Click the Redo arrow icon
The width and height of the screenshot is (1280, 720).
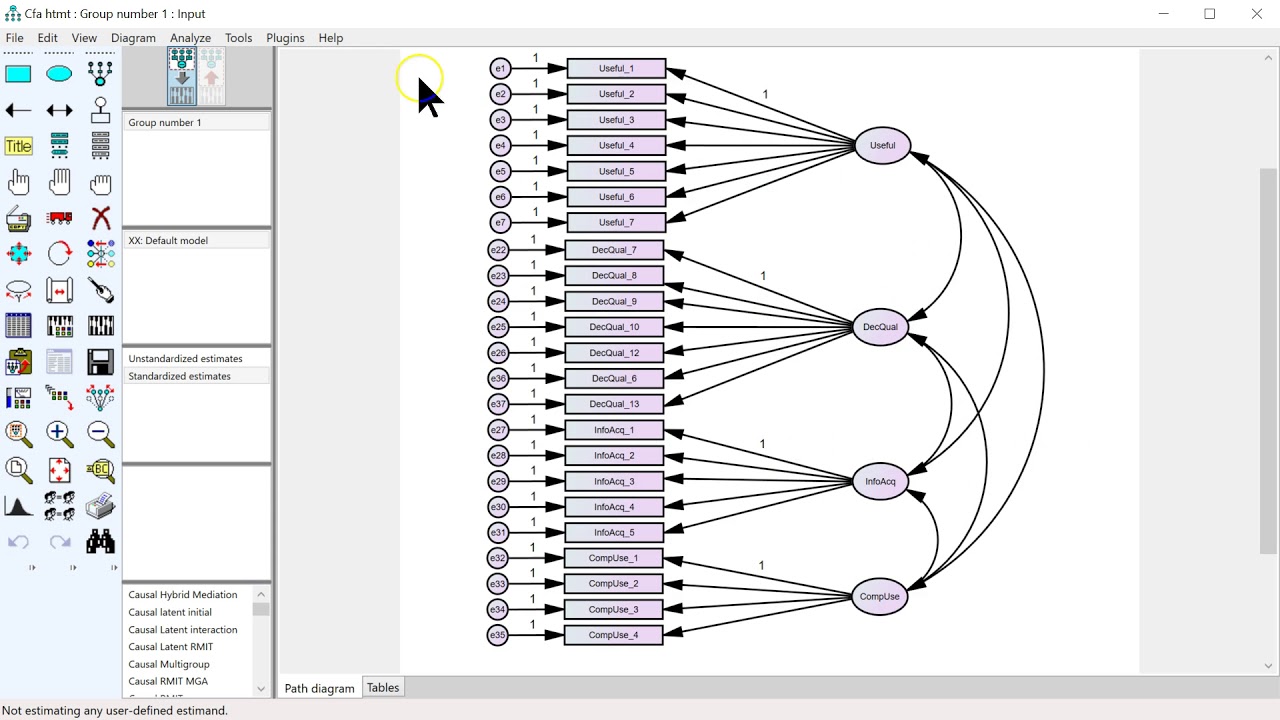tap(59, 542)
